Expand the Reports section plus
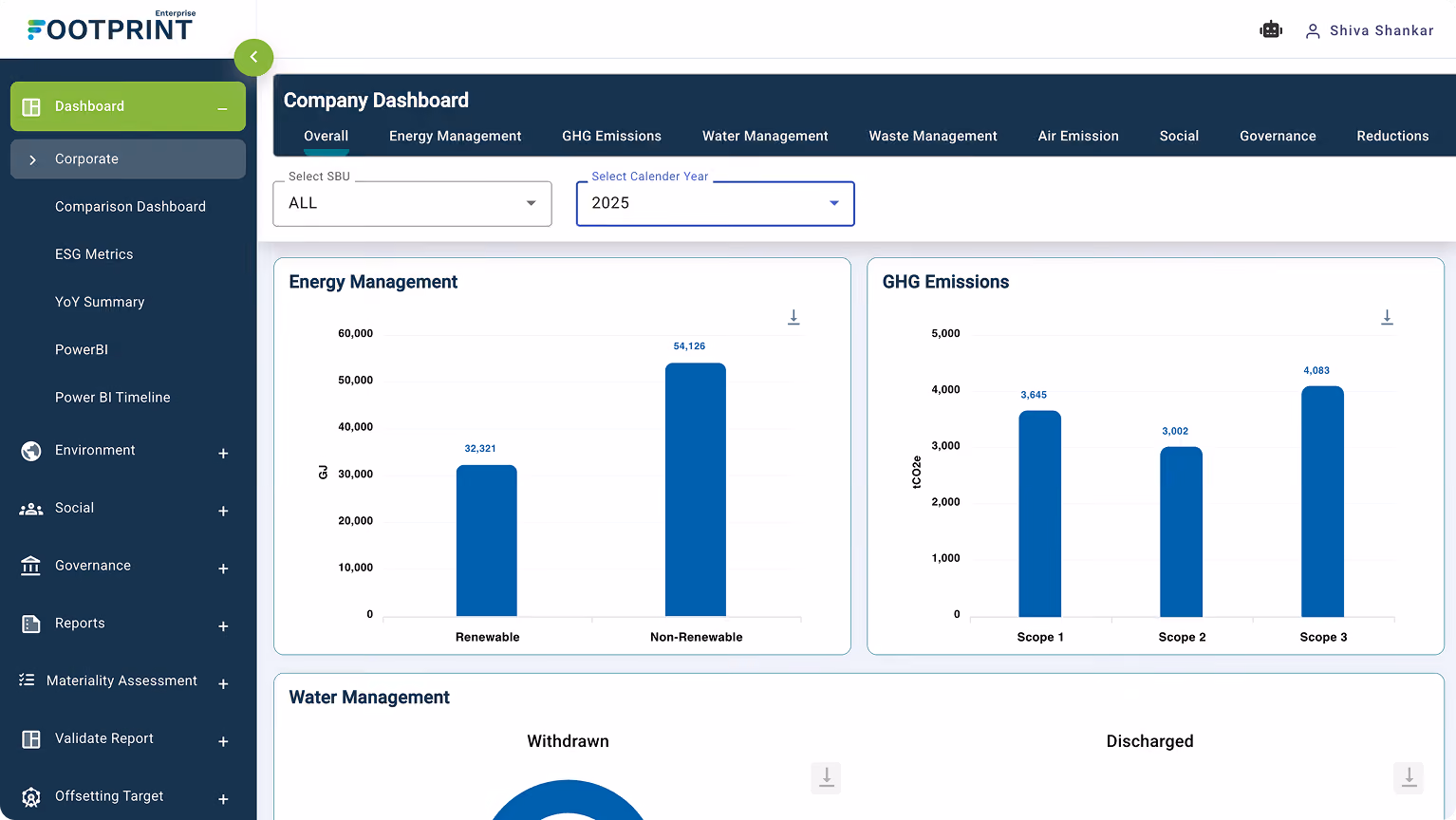 tap(223, 626)
